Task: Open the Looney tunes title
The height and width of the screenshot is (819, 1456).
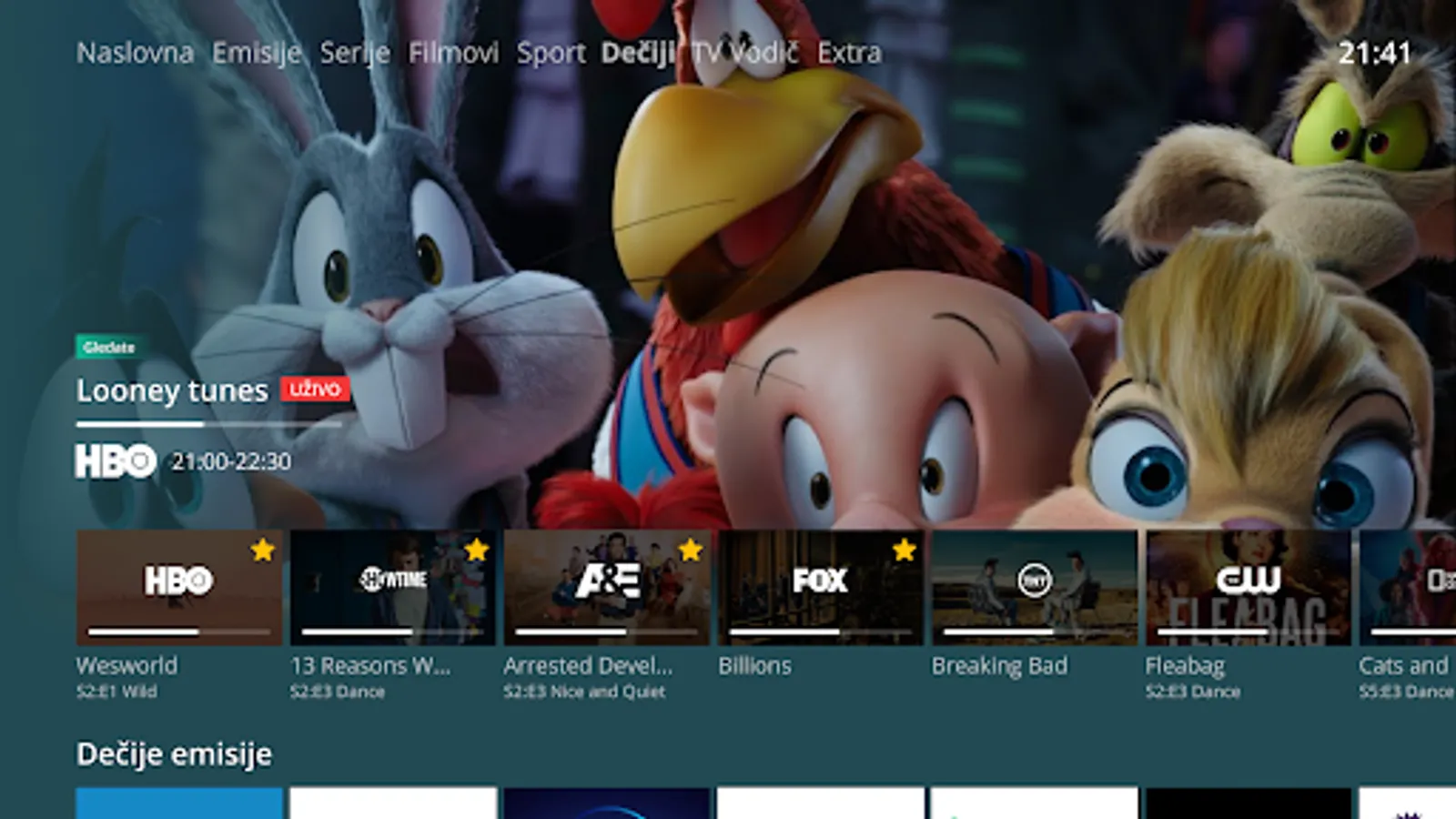Action: point(172,390)
